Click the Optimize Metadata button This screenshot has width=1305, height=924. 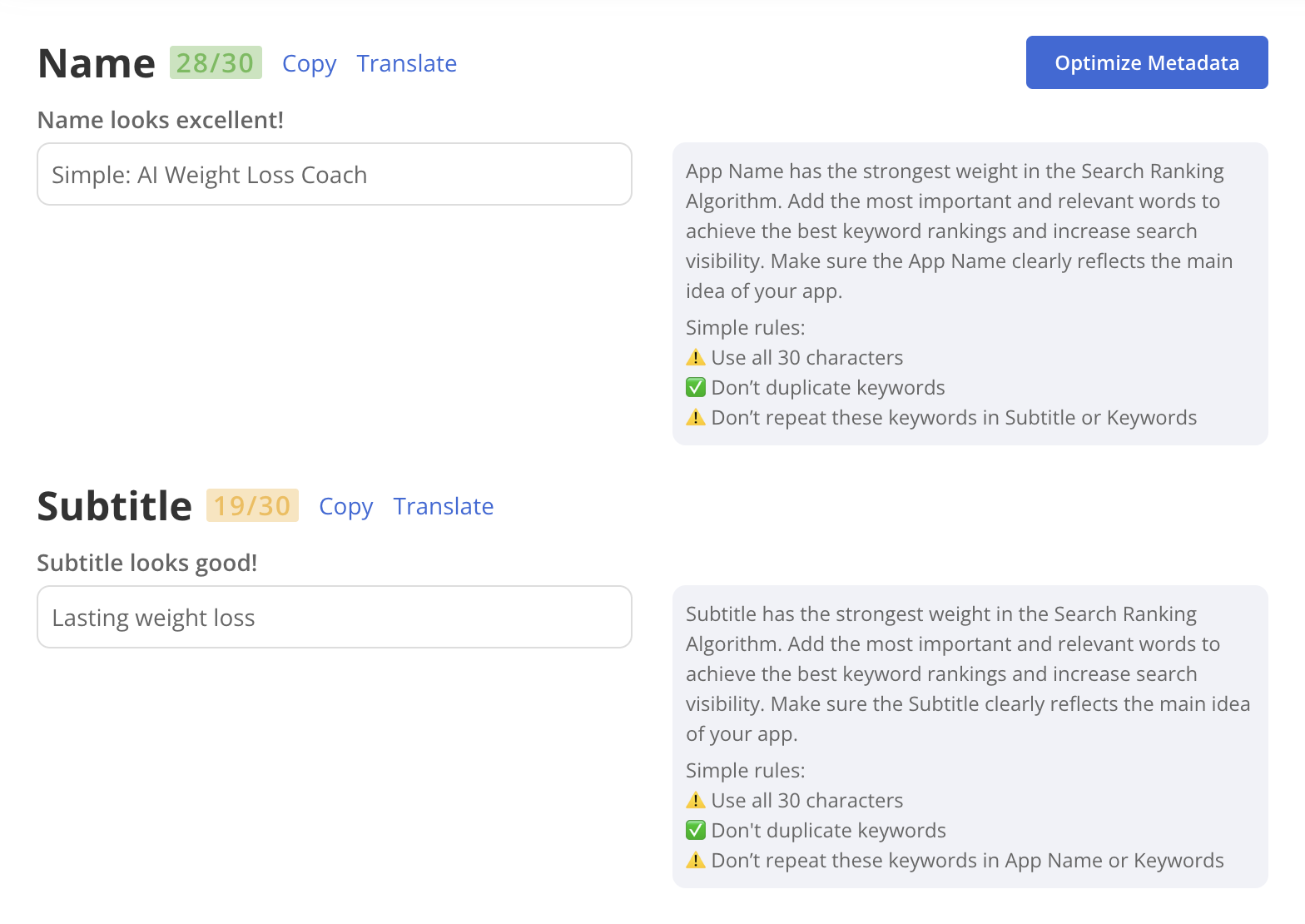(x=1146, y=62)
